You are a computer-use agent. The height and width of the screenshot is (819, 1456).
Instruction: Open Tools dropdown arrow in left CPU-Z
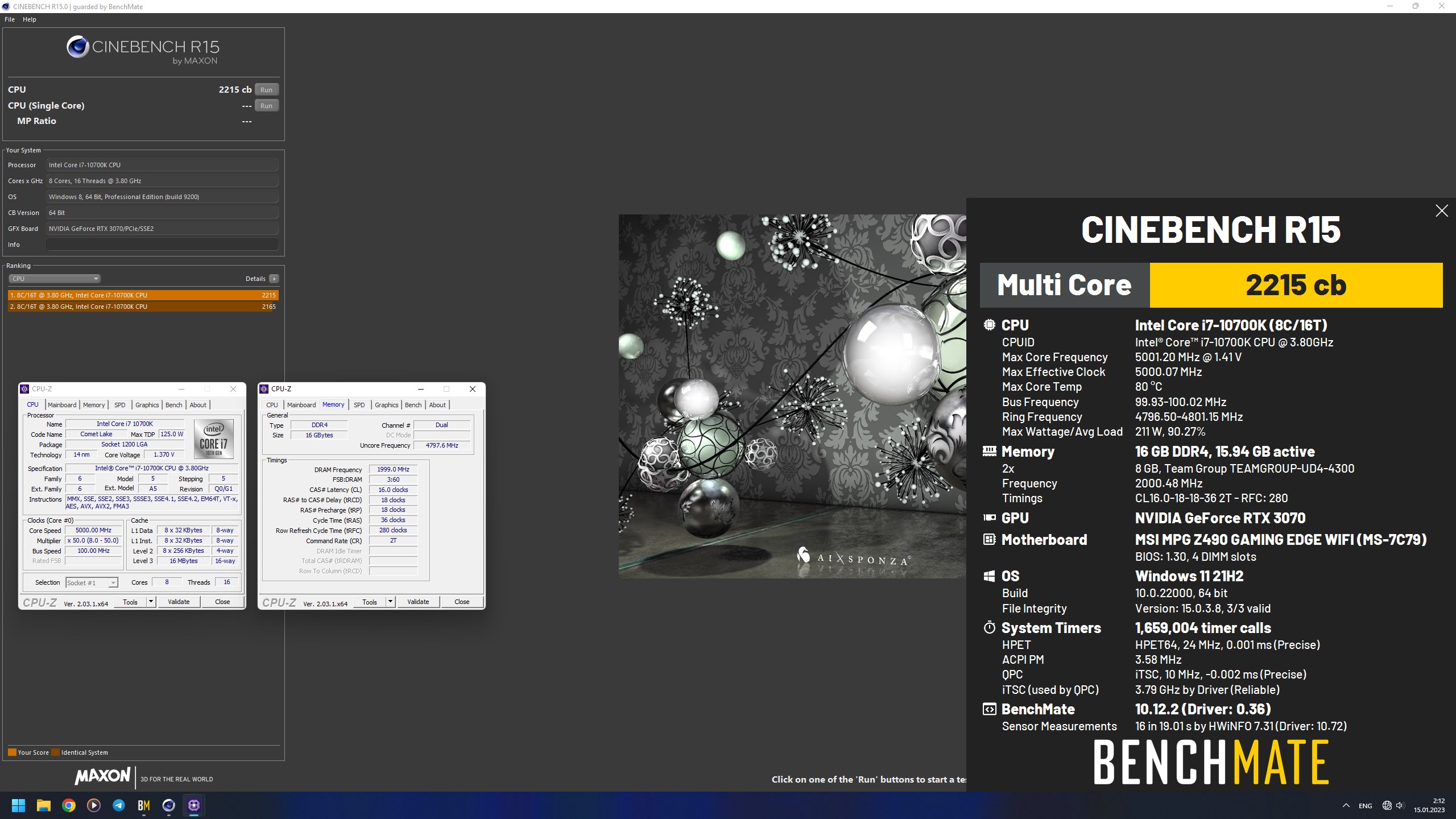151,602
